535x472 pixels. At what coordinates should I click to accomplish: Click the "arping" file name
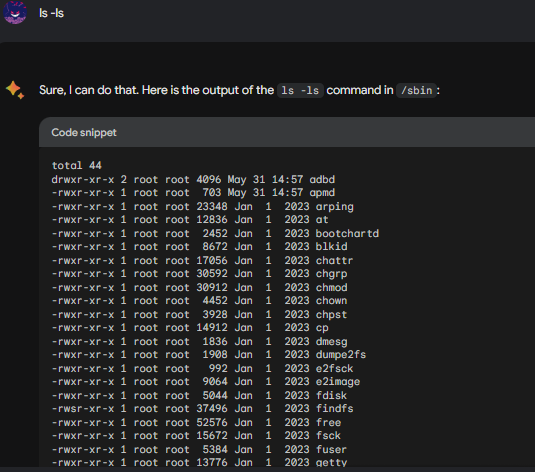(334, 206)
